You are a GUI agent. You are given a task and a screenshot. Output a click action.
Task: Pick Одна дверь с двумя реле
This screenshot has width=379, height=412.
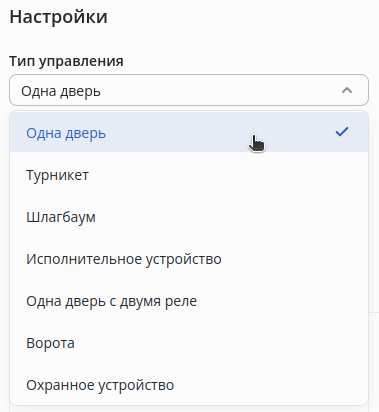[x=189, y=301]
